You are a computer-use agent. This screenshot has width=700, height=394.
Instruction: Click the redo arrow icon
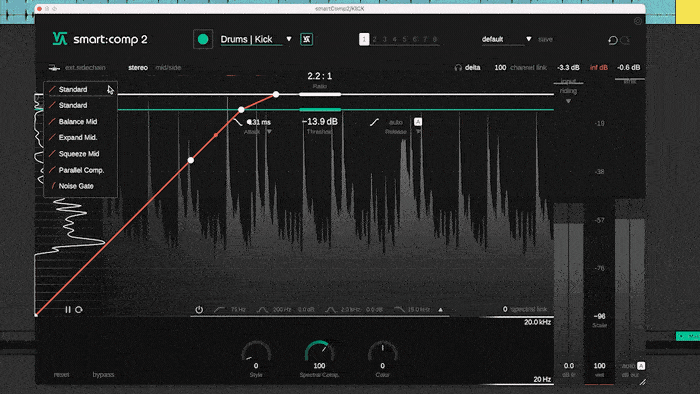tap(626, 40)
